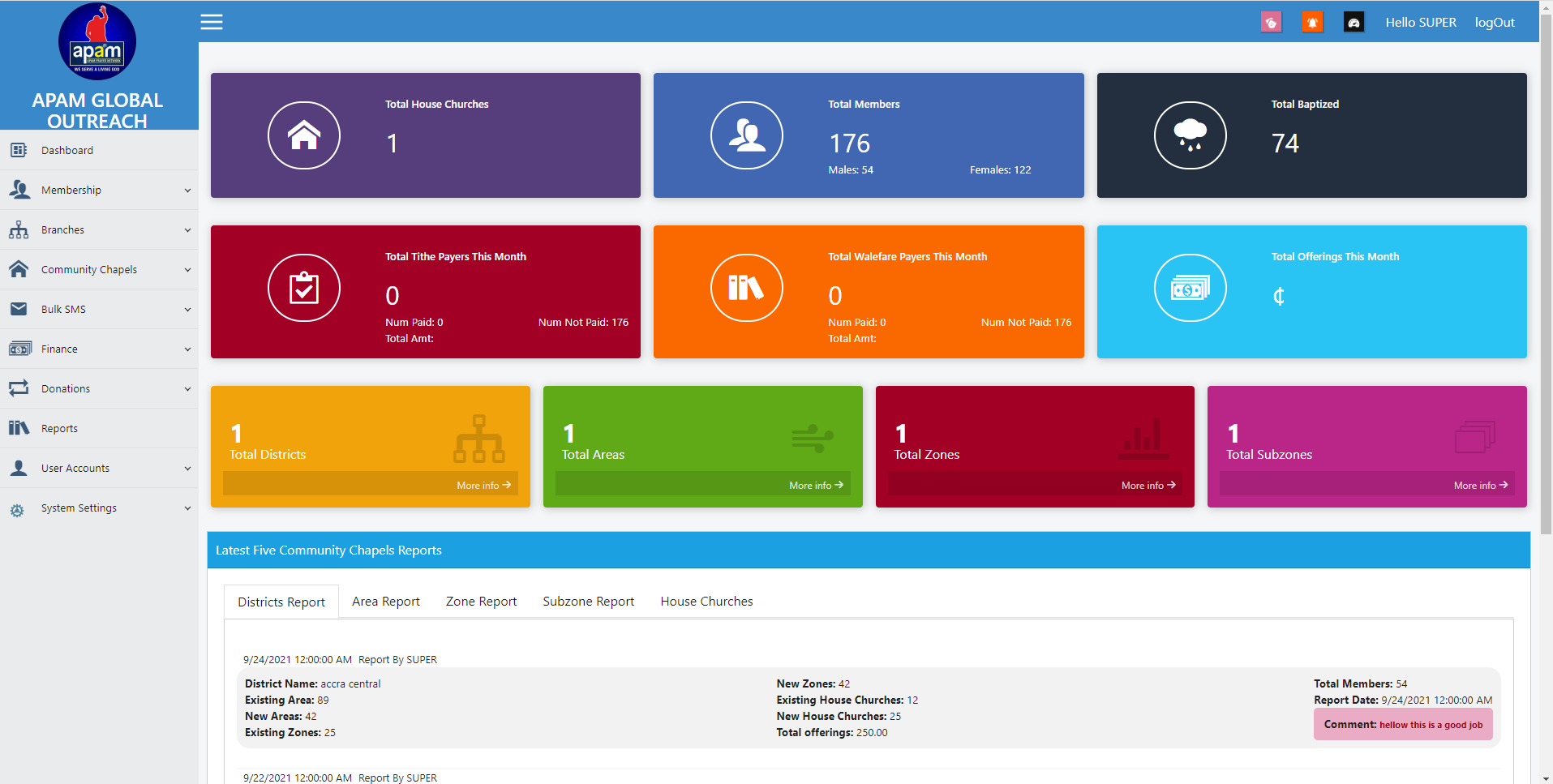
Task: Open the House Churches tab
Action: pyautogui.click(x=706, y=602)
